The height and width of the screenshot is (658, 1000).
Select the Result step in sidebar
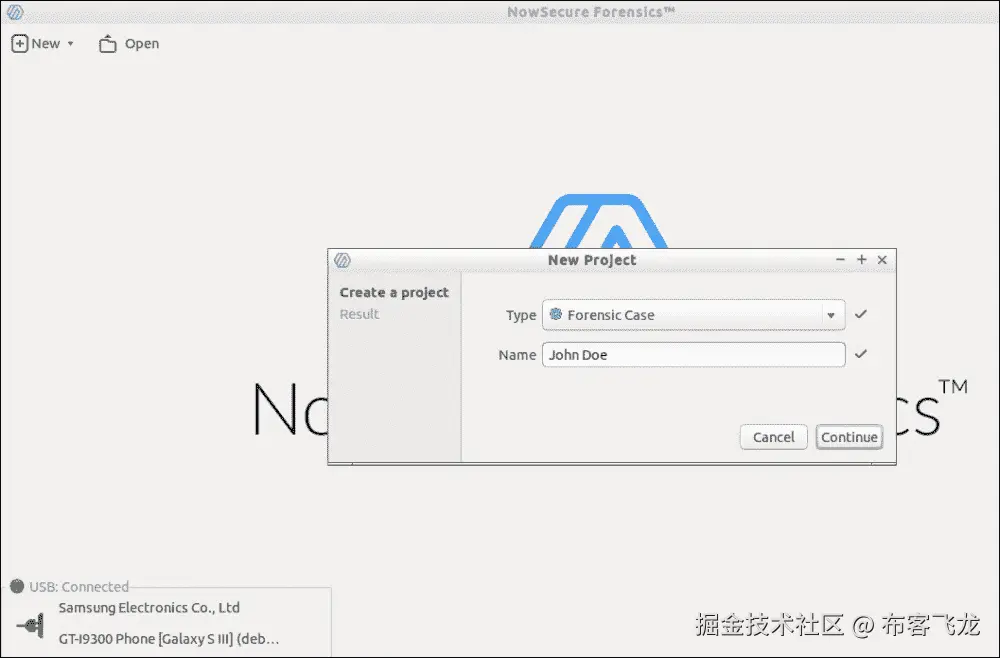[359, 314]
